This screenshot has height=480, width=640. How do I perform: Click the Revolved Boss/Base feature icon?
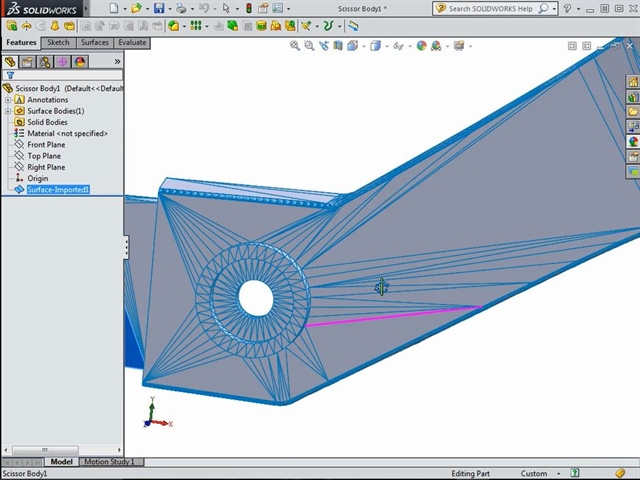(x=27, y=26)
